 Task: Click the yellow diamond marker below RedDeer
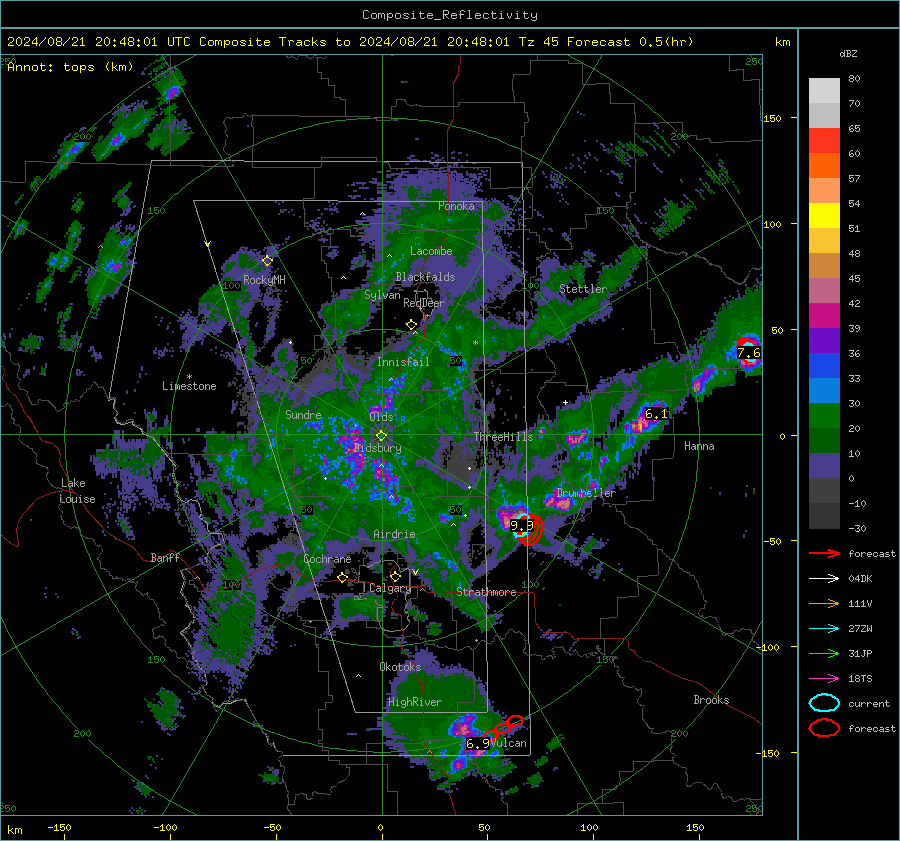click(x=411, y=325)
